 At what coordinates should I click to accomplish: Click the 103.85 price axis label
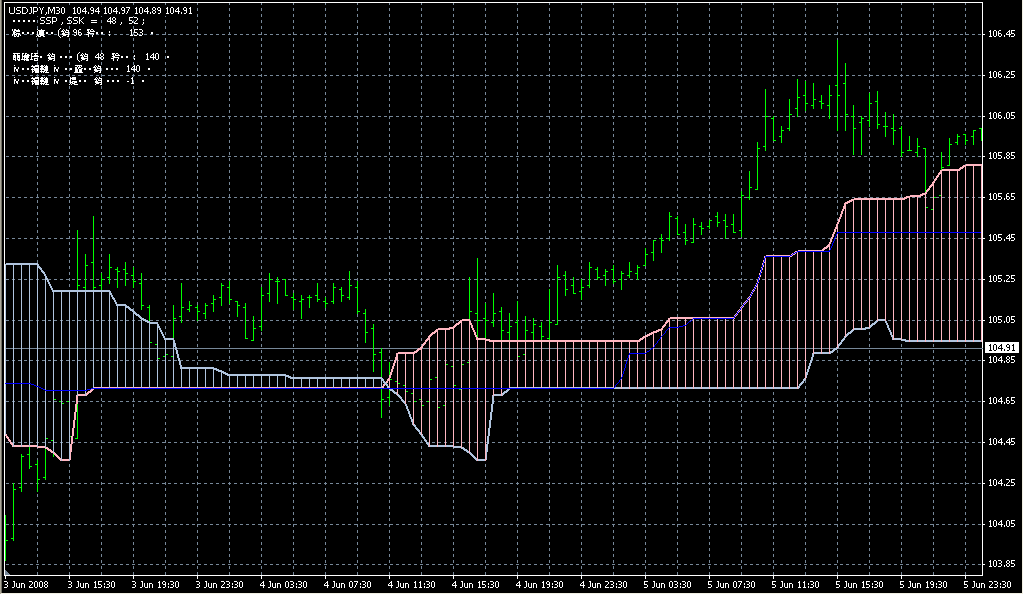(x=1001, y=564)
